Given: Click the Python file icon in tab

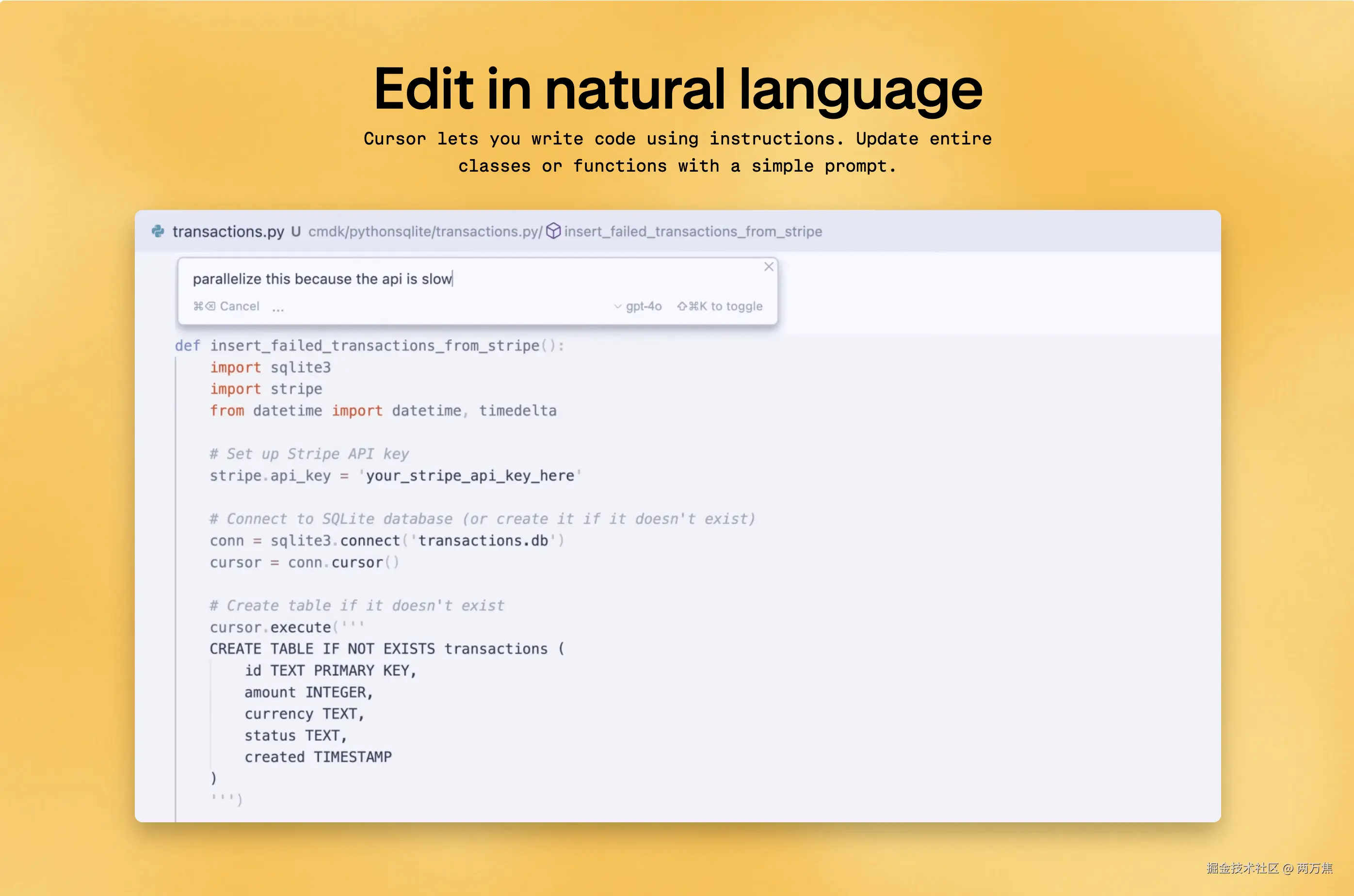Looking at the screenshot, I should tap(158, 231).
